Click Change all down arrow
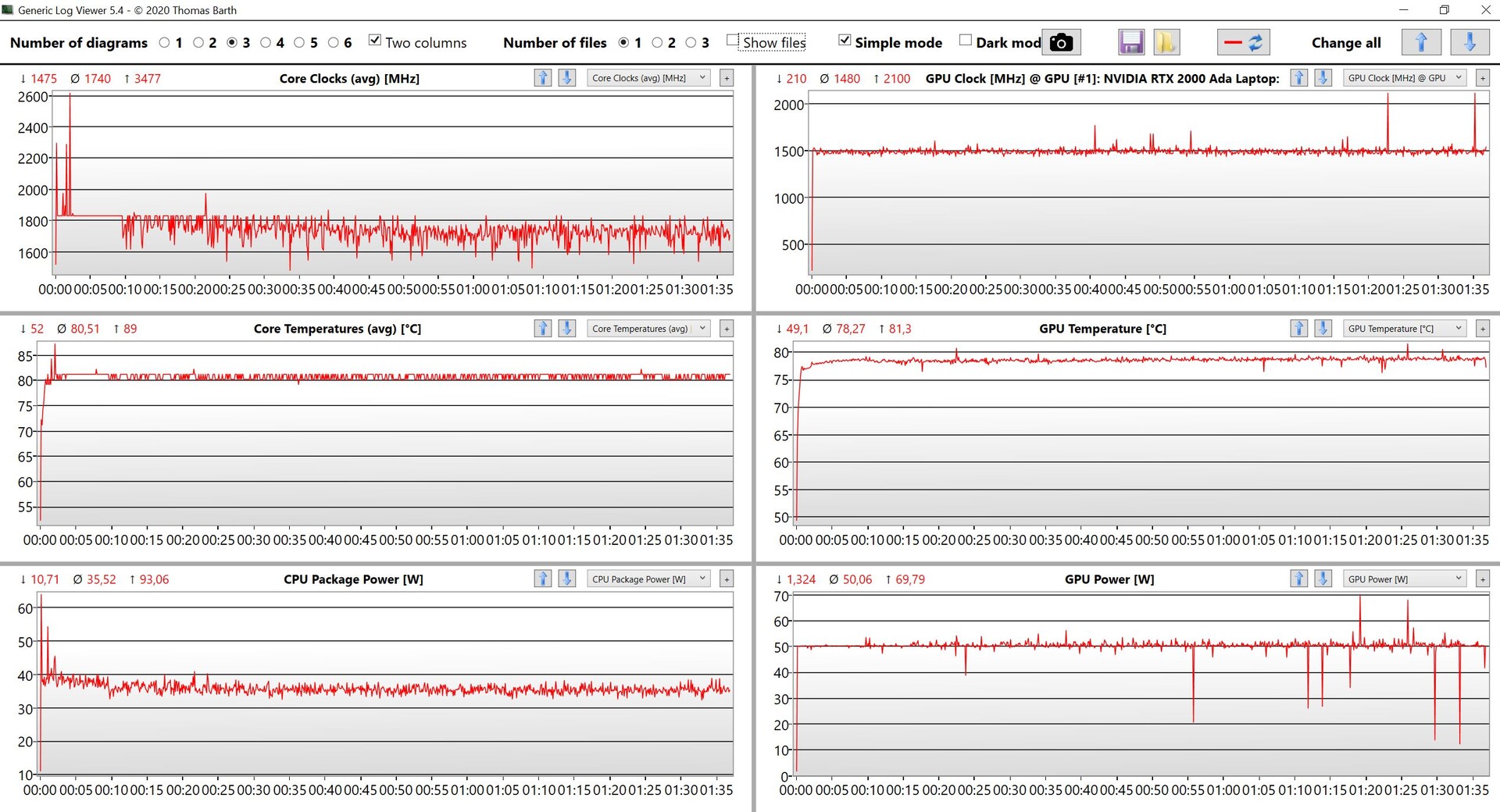1500x812 pixels. 1469,42
